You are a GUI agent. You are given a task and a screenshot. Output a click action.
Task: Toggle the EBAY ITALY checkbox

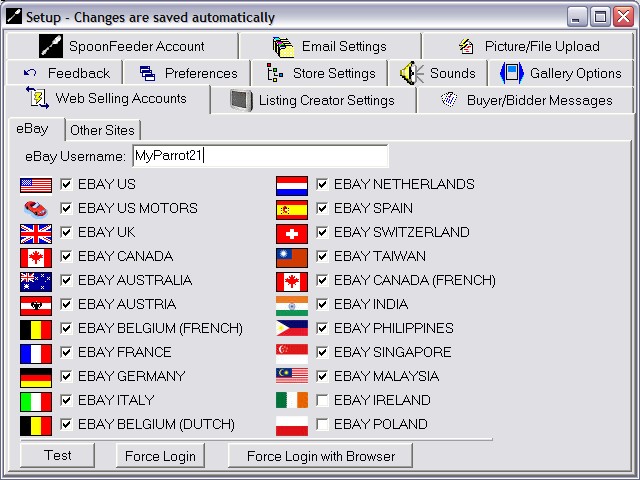[66, 400]
